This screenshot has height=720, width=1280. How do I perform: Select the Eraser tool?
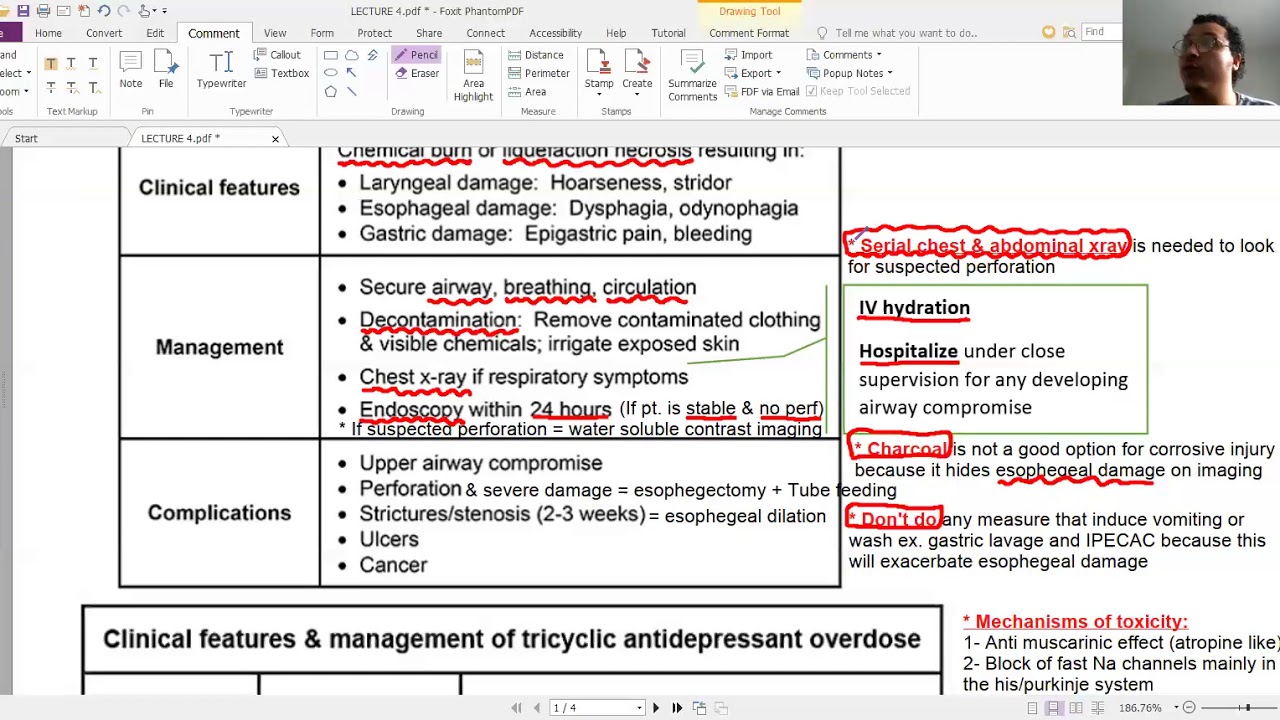417,73
